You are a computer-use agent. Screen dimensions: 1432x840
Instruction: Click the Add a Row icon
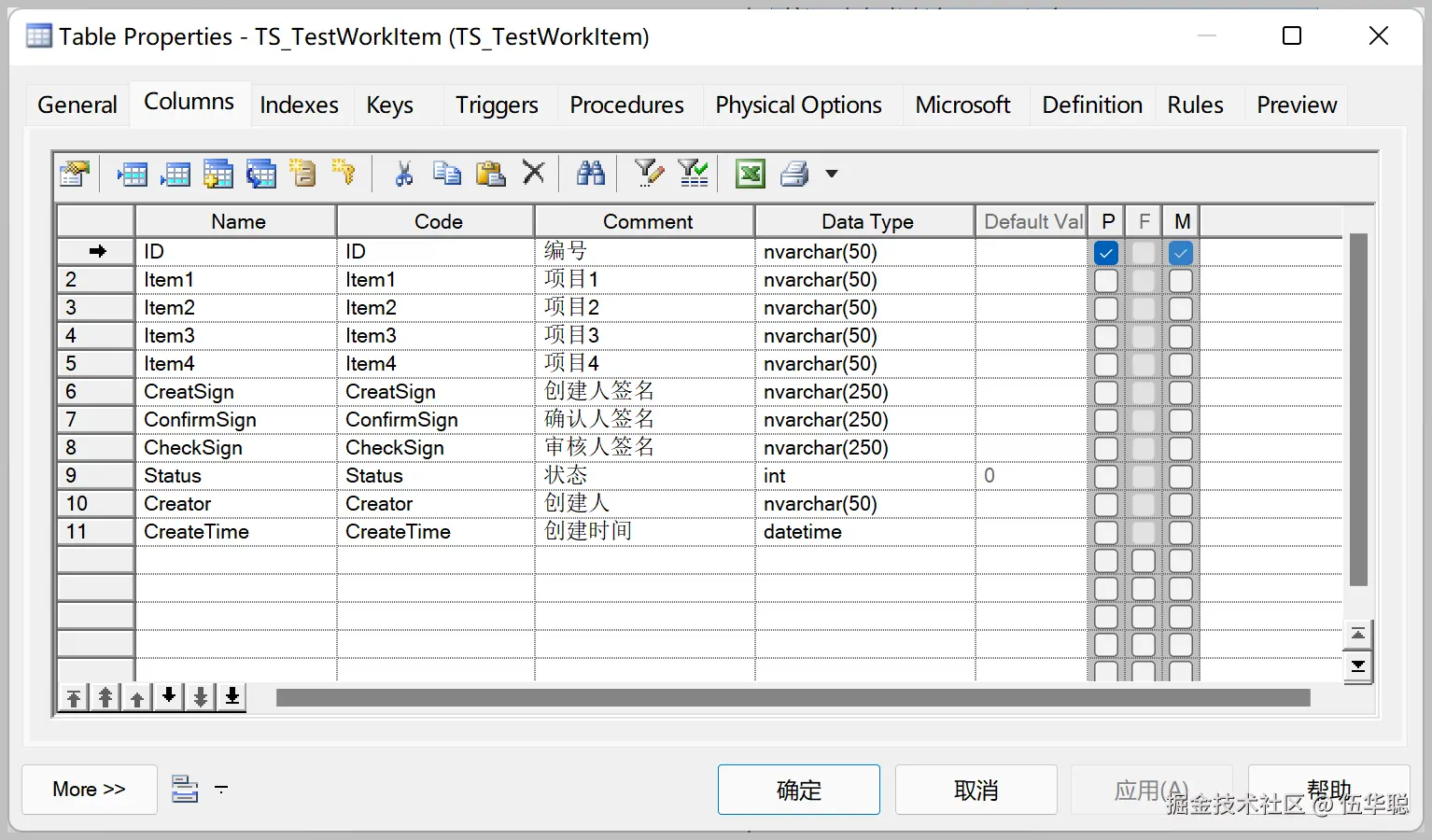point(175,174)
